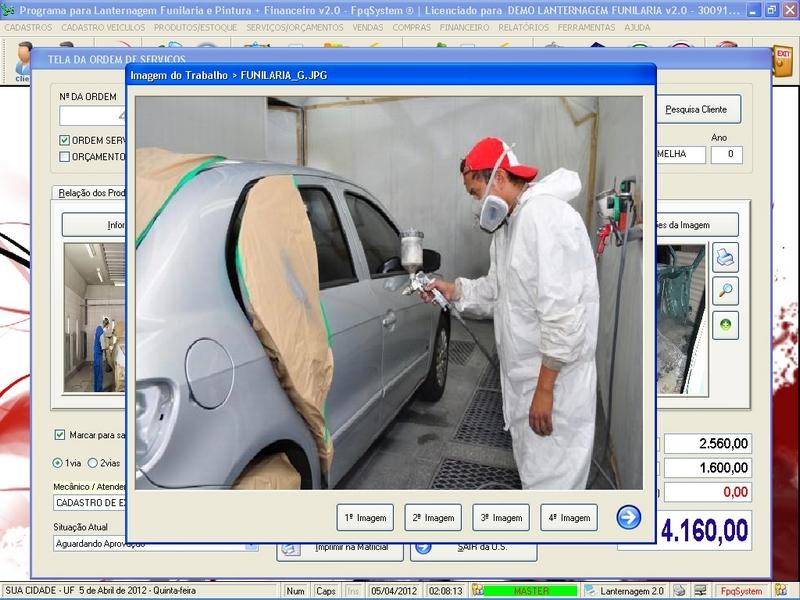Image resolution: width=800 pixels, height=600 pixels.
Task: Click the rightmost status bar icon
Action: click(x=780, y=590)
